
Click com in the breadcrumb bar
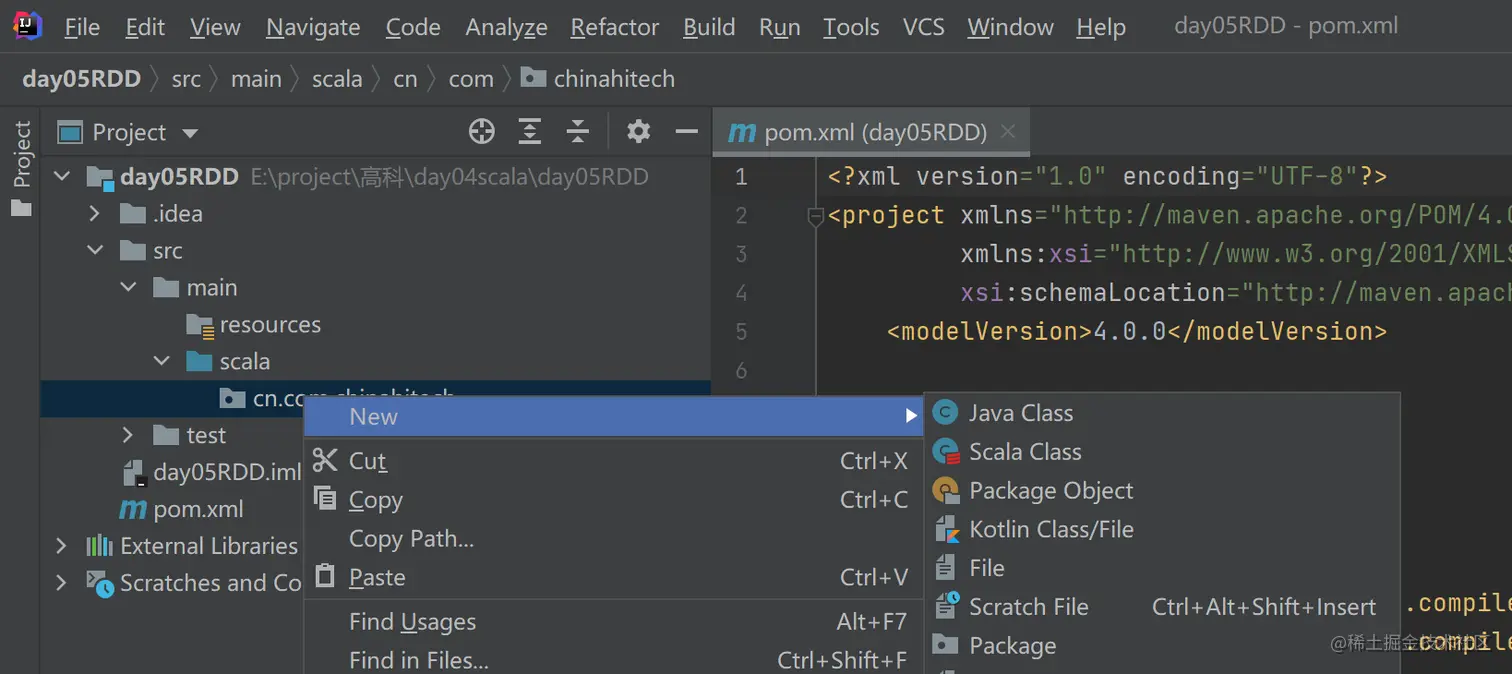coord(471,79)
